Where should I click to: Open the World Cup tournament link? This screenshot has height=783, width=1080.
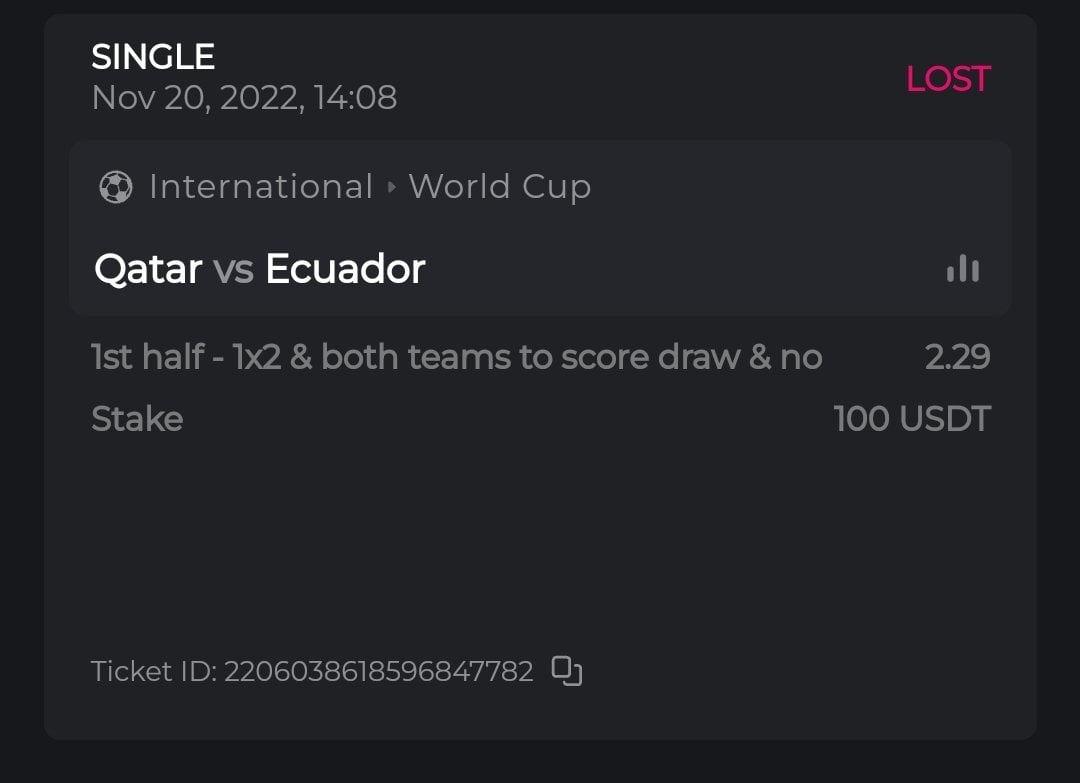(x=500, y=187)
